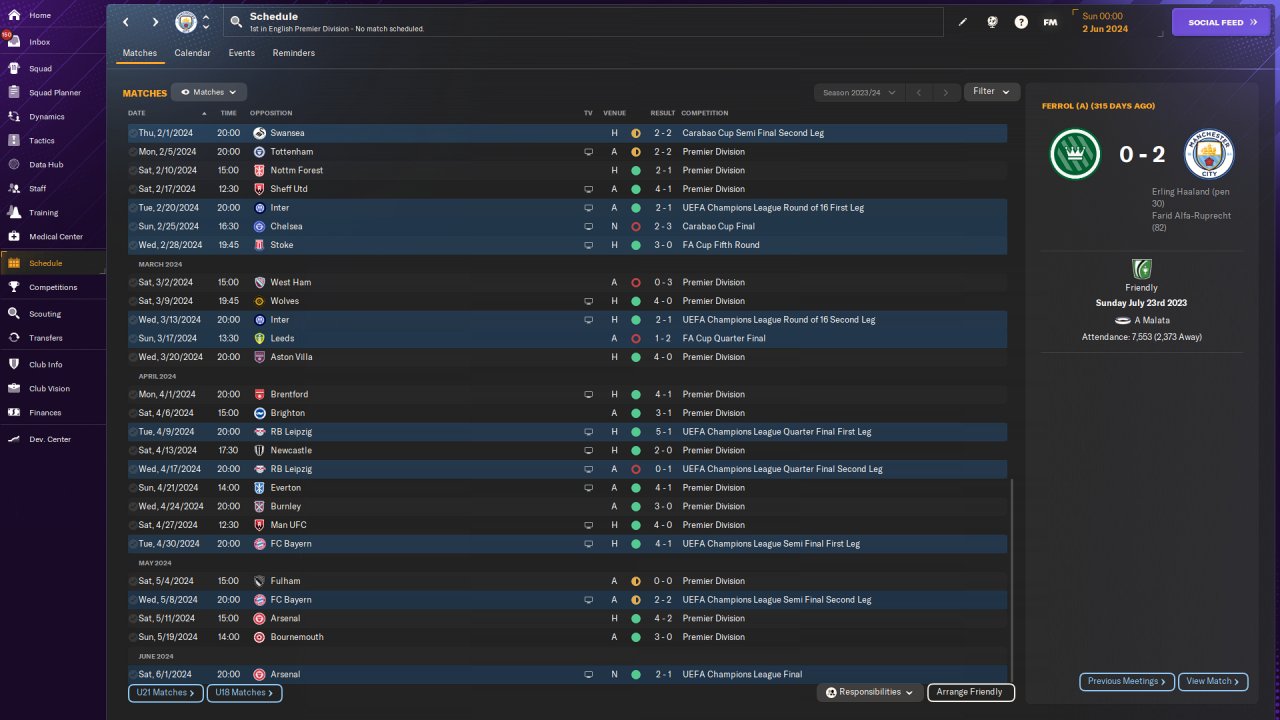Open the Inbox in the sidebar
Screen dimensions: 1280x720
pos(53,42)
